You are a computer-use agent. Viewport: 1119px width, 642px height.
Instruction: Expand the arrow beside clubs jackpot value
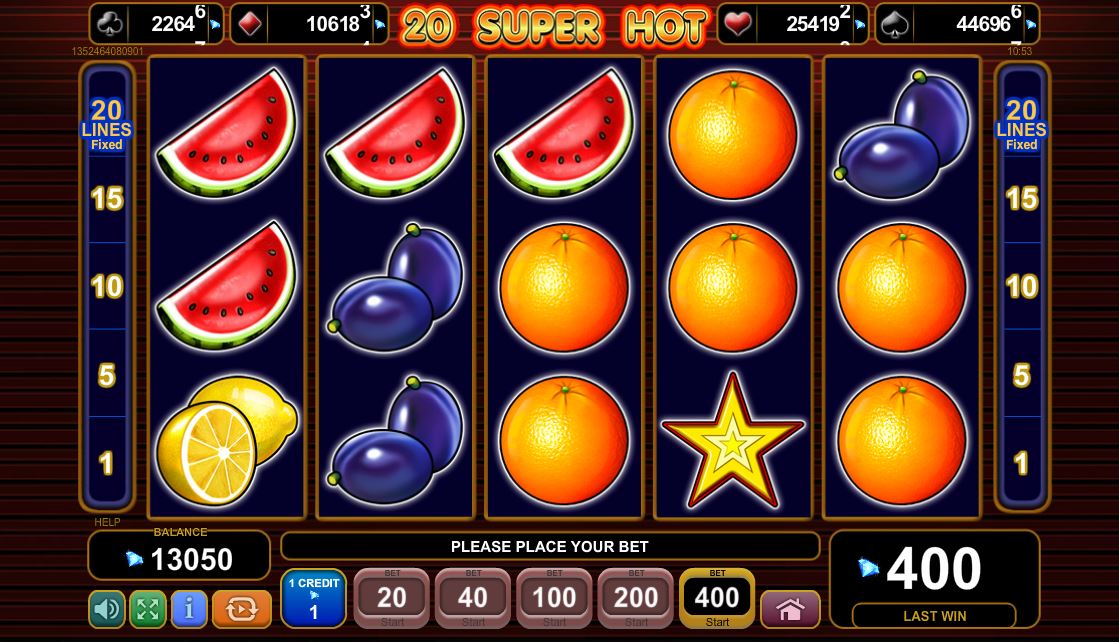(x=215, y=24)
